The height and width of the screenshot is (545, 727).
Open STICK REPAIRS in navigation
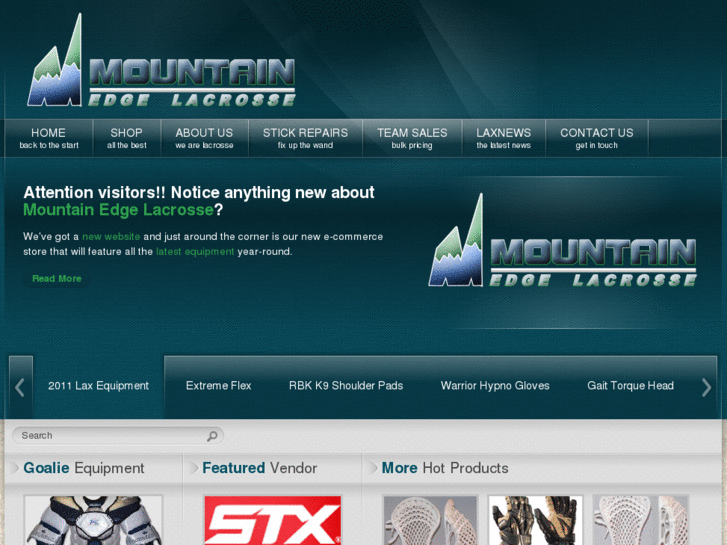pos(305,138)
